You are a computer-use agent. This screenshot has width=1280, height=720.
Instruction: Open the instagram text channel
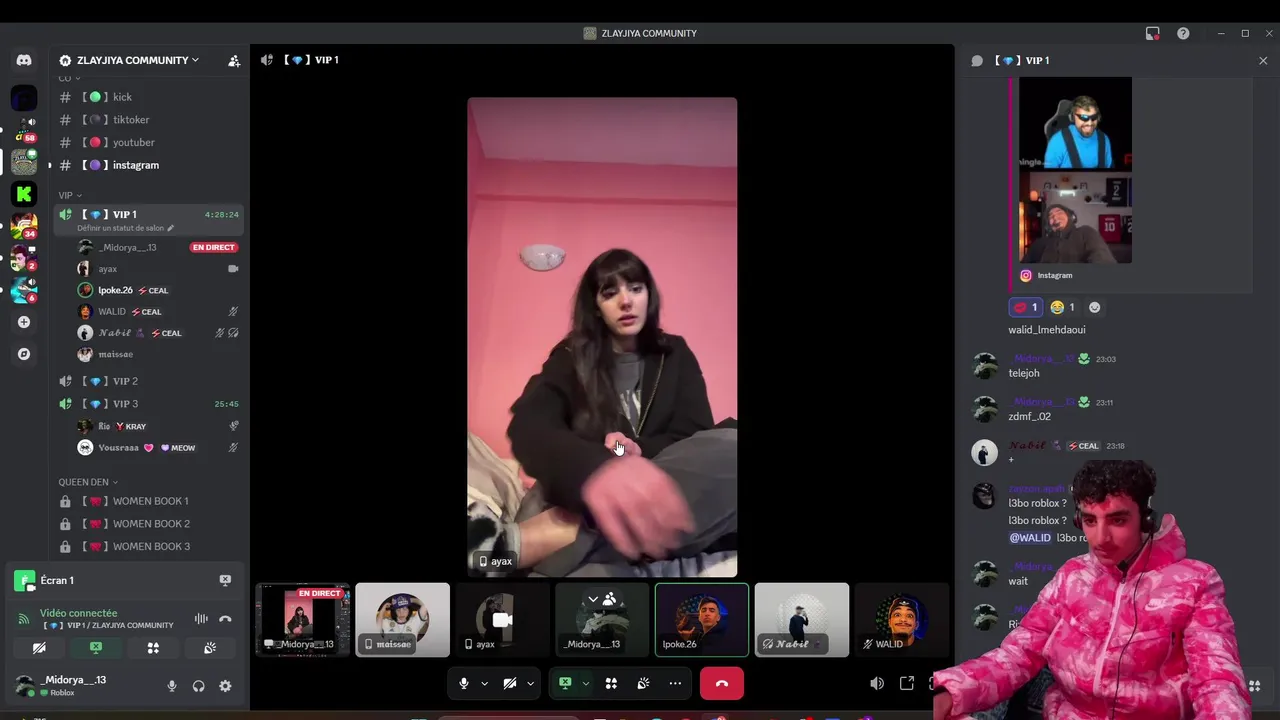[x=147, y=165]
